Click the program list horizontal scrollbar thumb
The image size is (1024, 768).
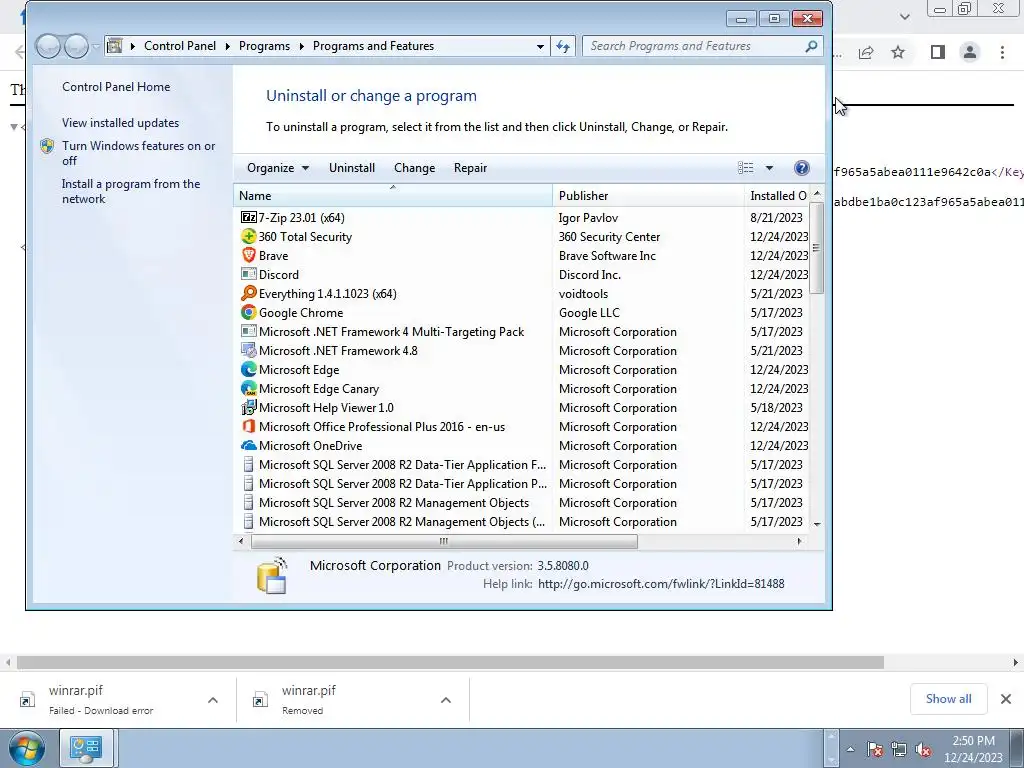[444, 541]
